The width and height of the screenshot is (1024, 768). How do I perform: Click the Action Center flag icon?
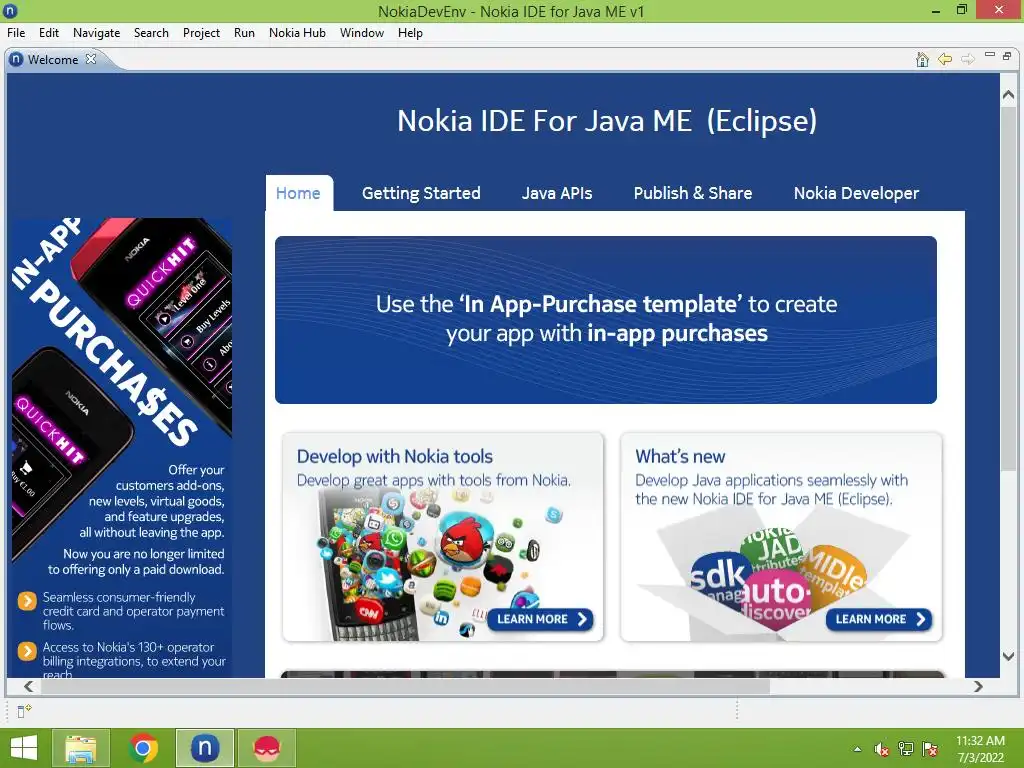(x=930, y=749)
